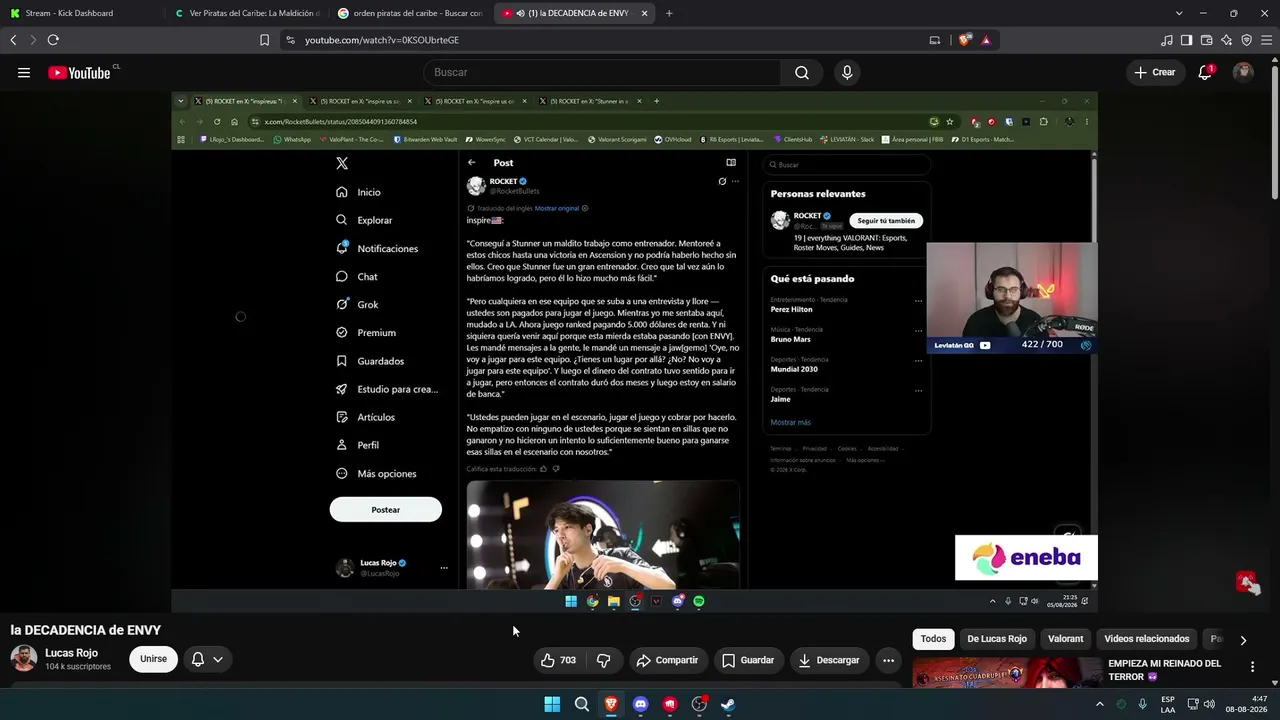Switch to the orden piratas del caribe tab

[410, 13]
